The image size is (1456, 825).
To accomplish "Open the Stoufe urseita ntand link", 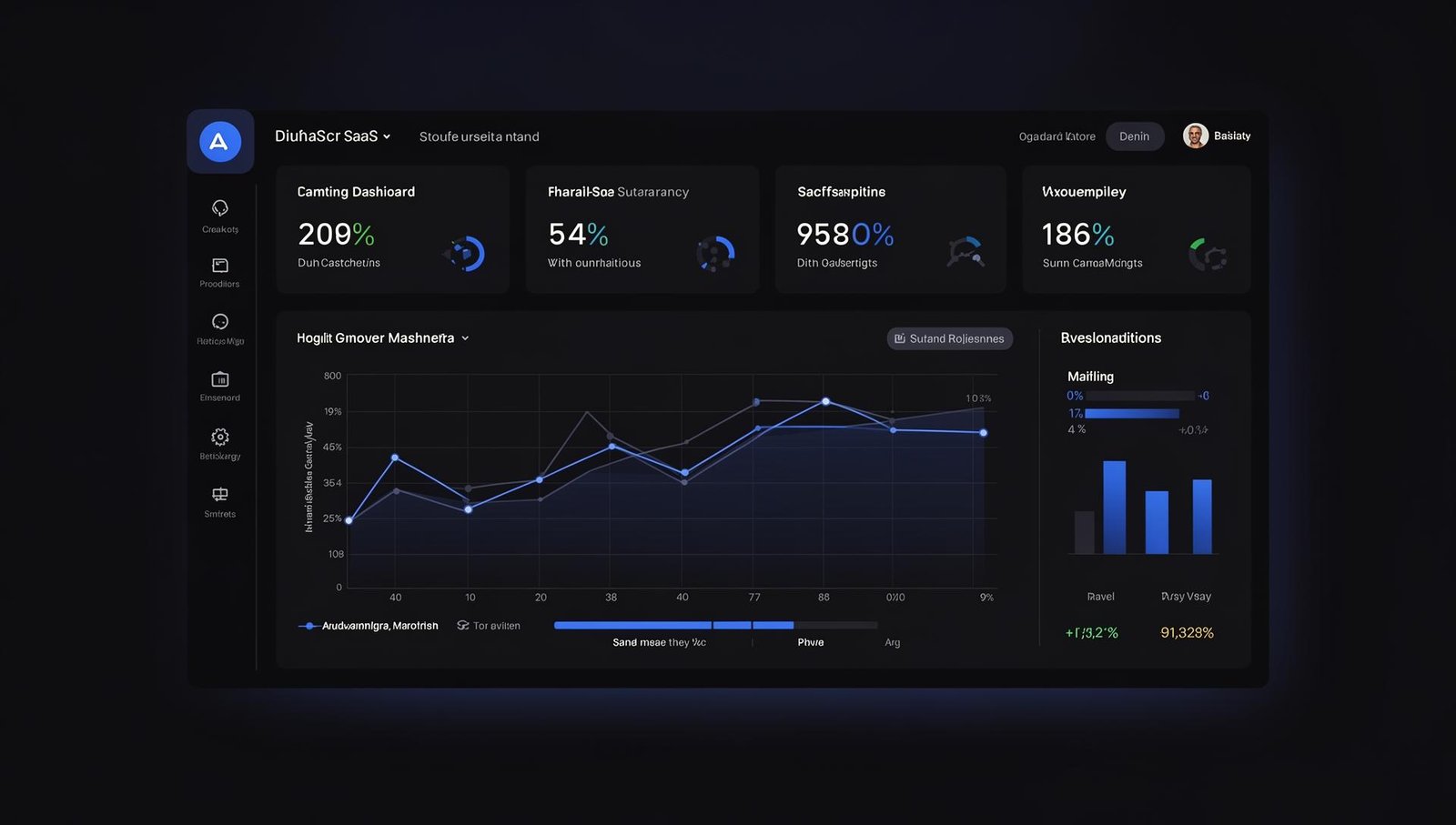I will tap(480, 136).
